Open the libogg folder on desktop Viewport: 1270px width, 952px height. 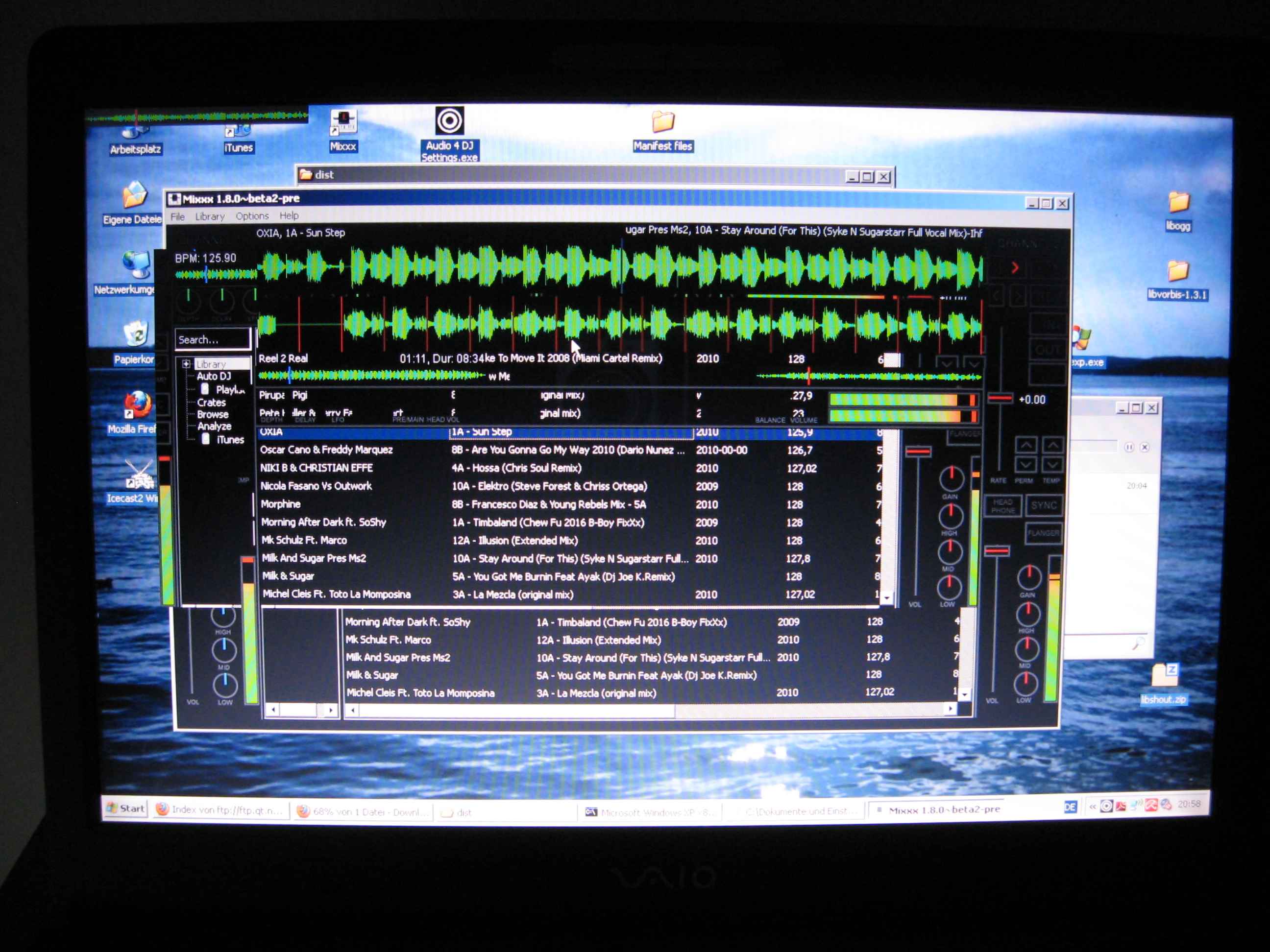coord(1179,211)
